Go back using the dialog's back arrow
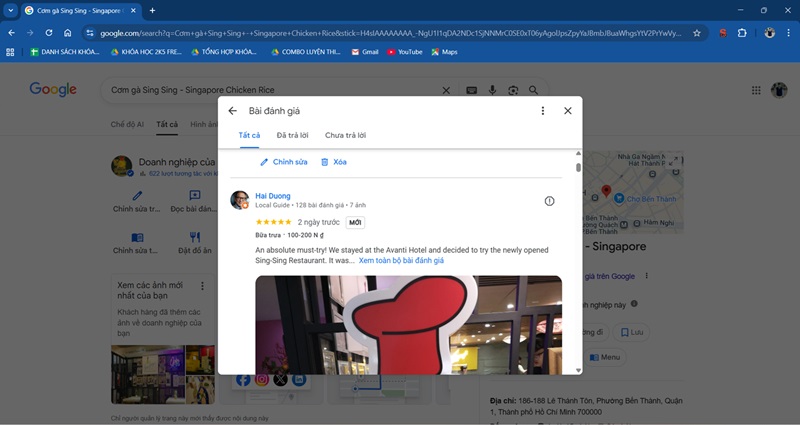This screenshot has height=425, width=800. click(232, 111)
